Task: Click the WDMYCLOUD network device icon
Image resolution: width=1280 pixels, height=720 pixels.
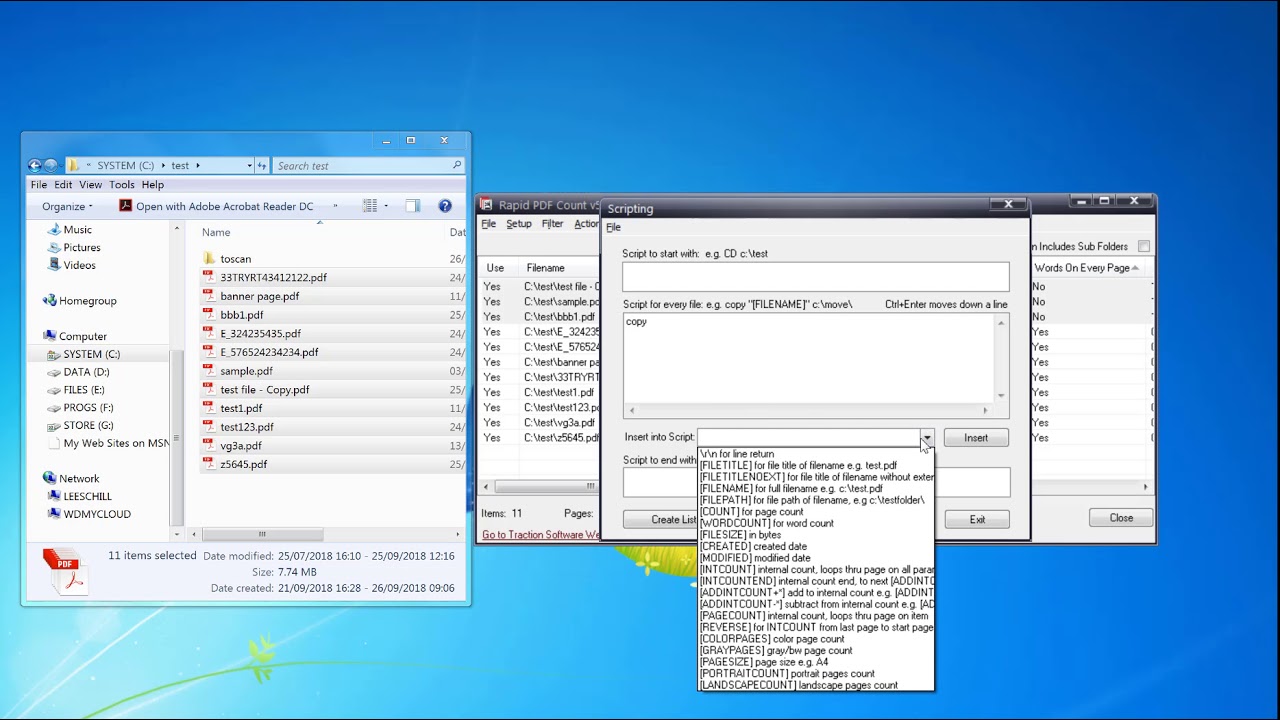Action: point(54,514)
